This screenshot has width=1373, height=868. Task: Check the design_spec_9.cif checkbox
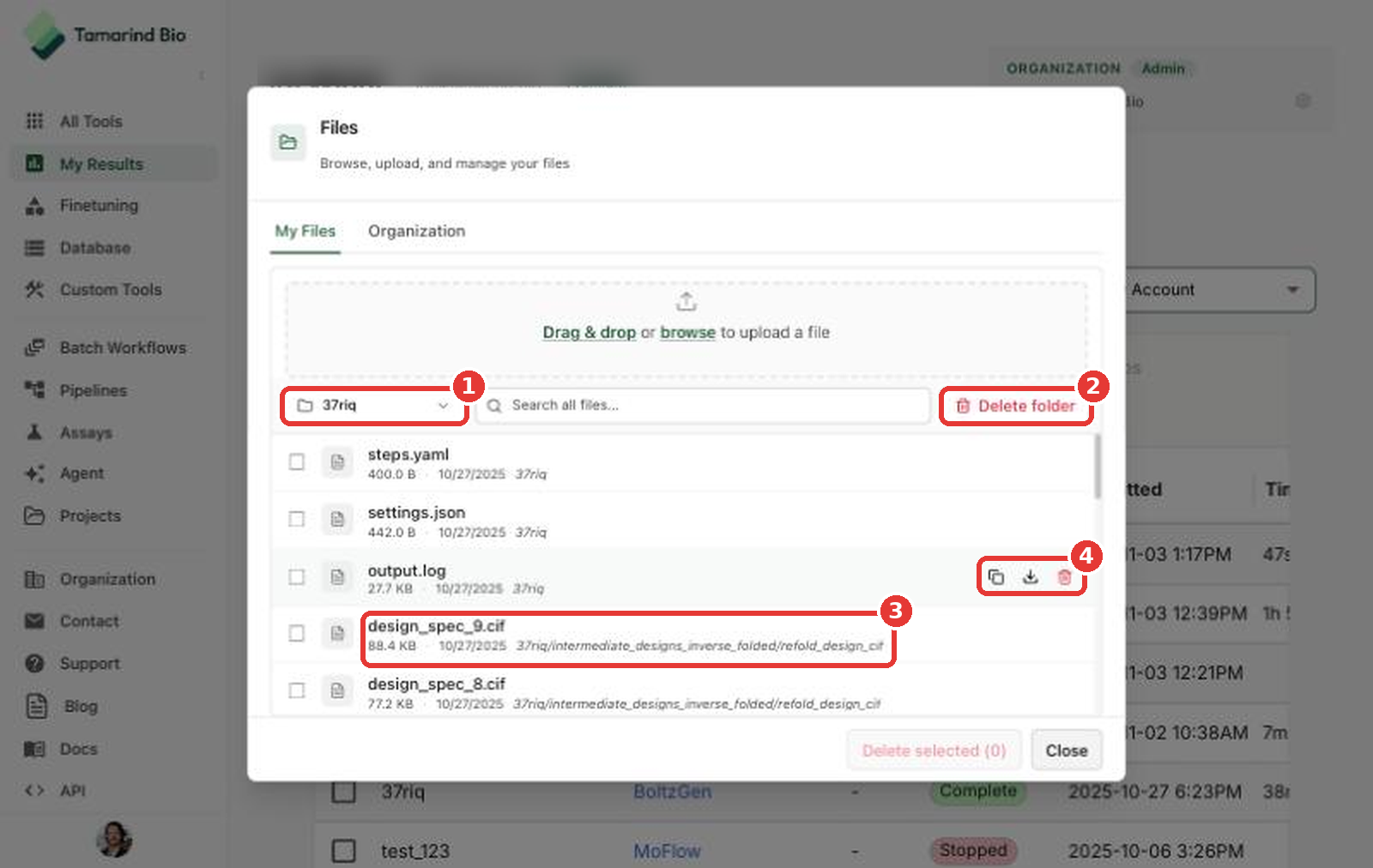[297, 633]
